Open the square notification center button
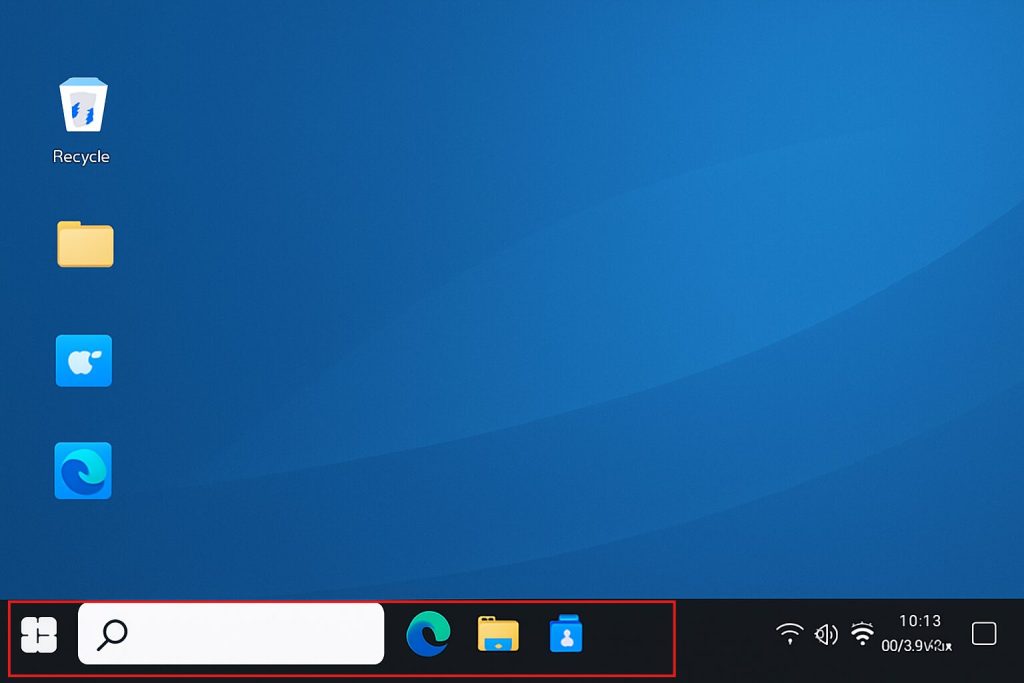The width and height of the screenshot is (1024, 683). (984, 634)
